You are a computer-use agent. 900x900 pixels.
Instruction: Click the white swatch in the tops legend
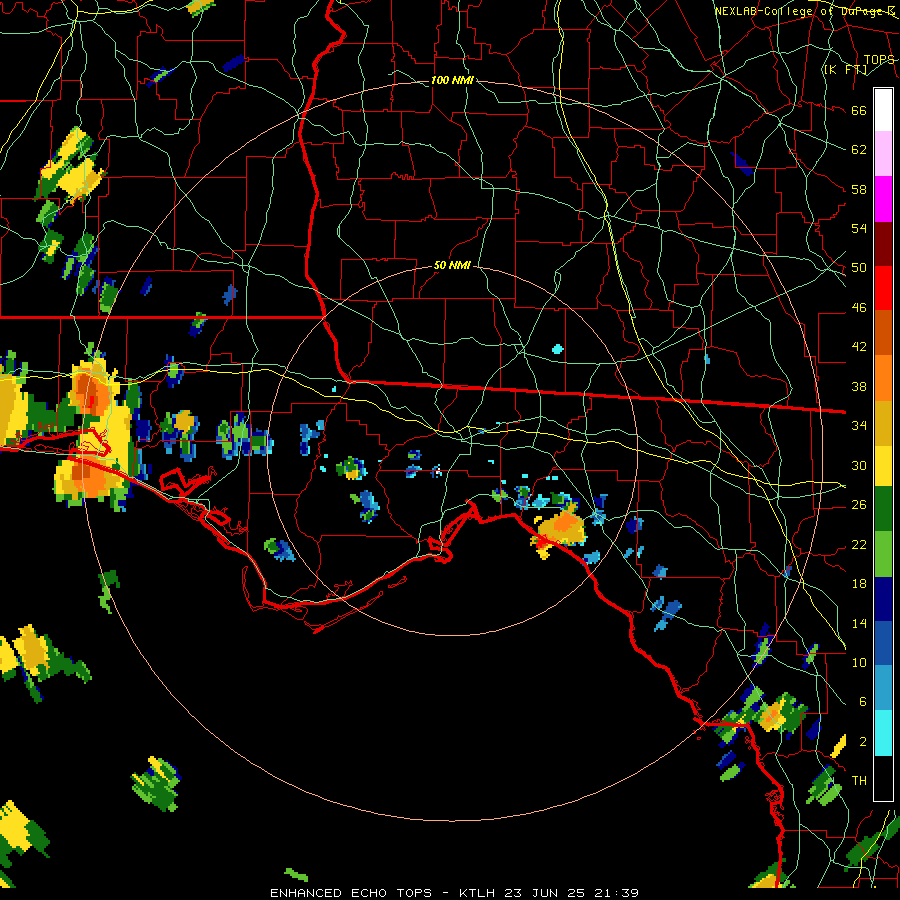(883, 110)
